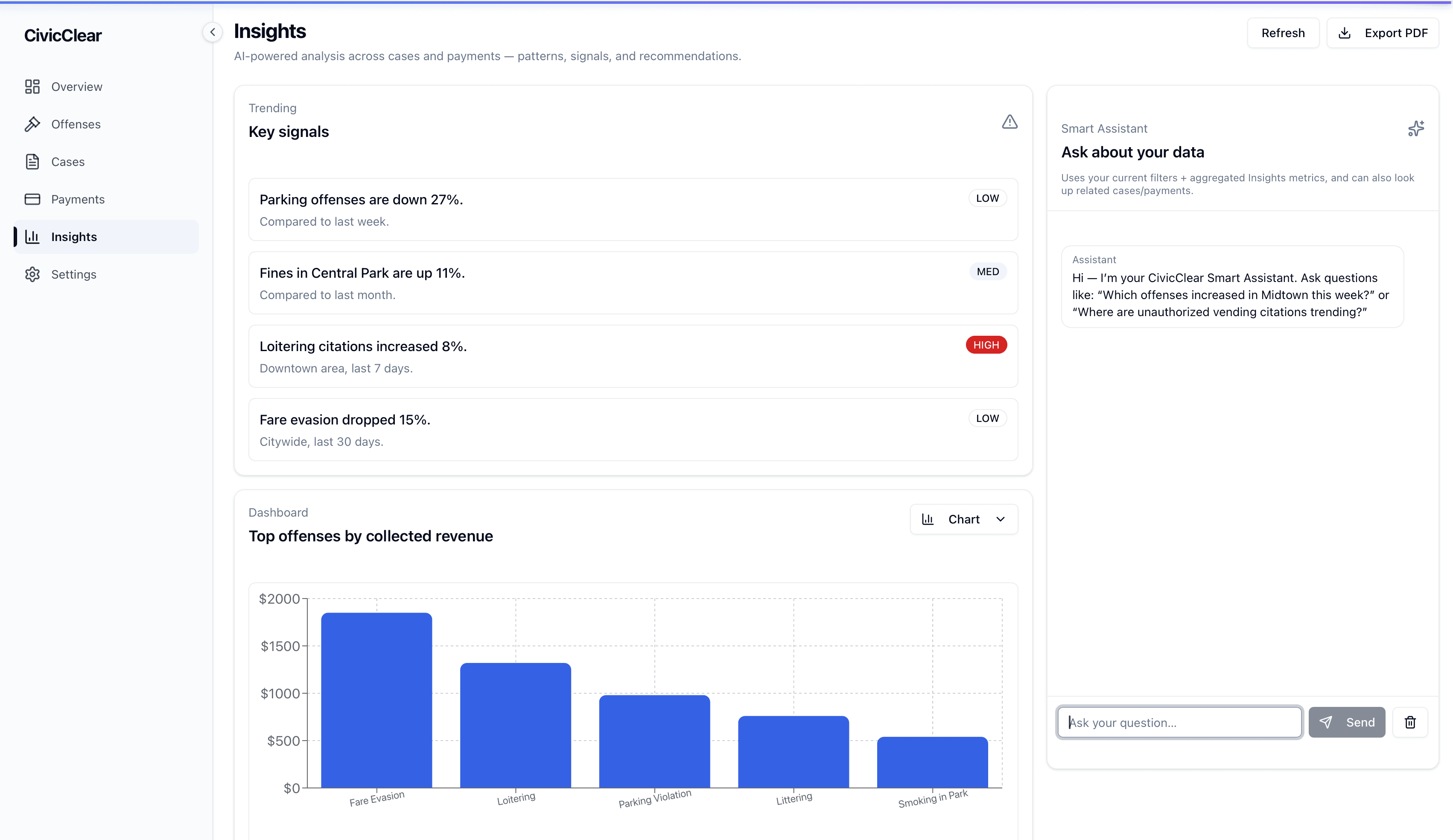Click the Payments card icon
Viewport: 1453px width, 840px height.
click(32, 199)
